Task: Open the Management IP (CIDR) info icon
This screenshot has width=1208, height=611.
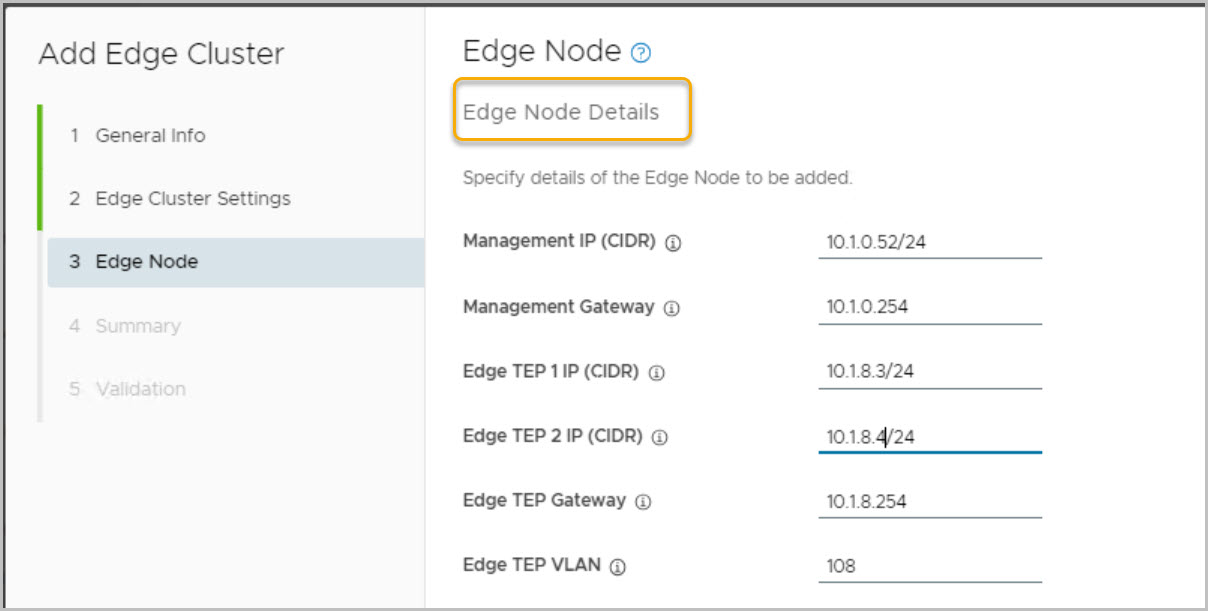Action: click(673, 243)
